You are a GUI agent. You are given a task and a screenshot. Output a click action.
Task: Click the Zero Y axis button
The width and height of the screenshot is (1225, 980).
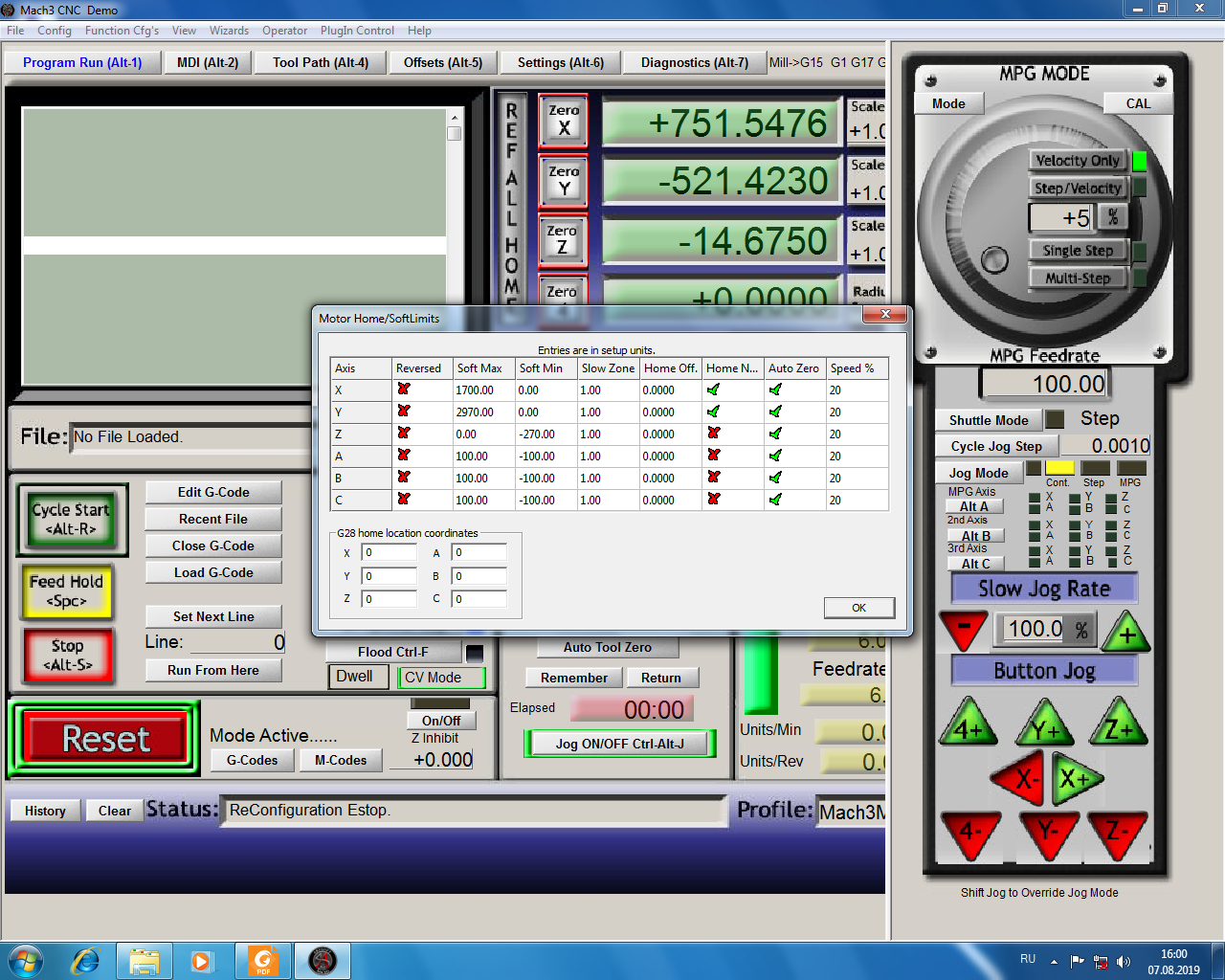tap(564, 181)
